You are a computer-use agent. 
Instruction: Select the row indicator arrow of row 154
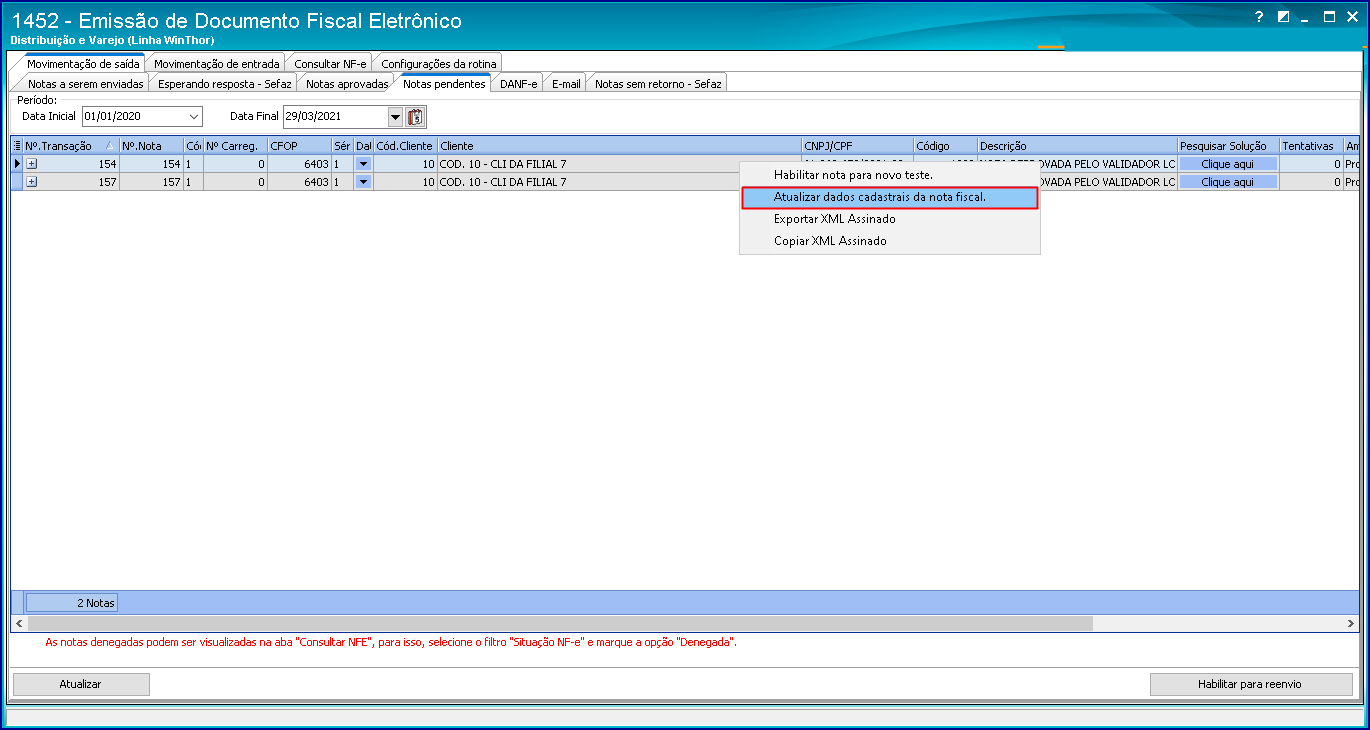click(17, 164)
